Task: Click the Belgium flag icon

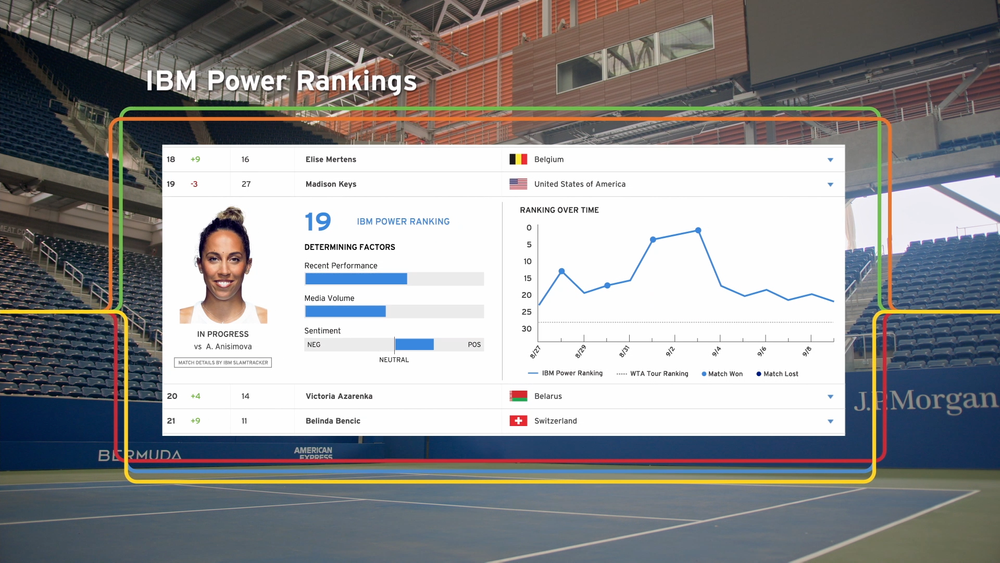Action: coord(518,159)
